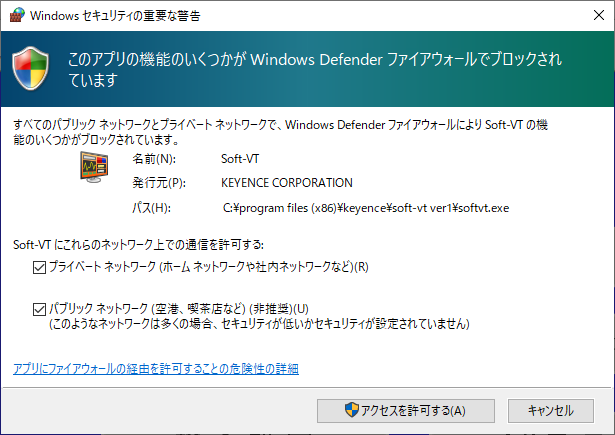Select the publisher text KEYENCE CORPORATION

point(287,183)
